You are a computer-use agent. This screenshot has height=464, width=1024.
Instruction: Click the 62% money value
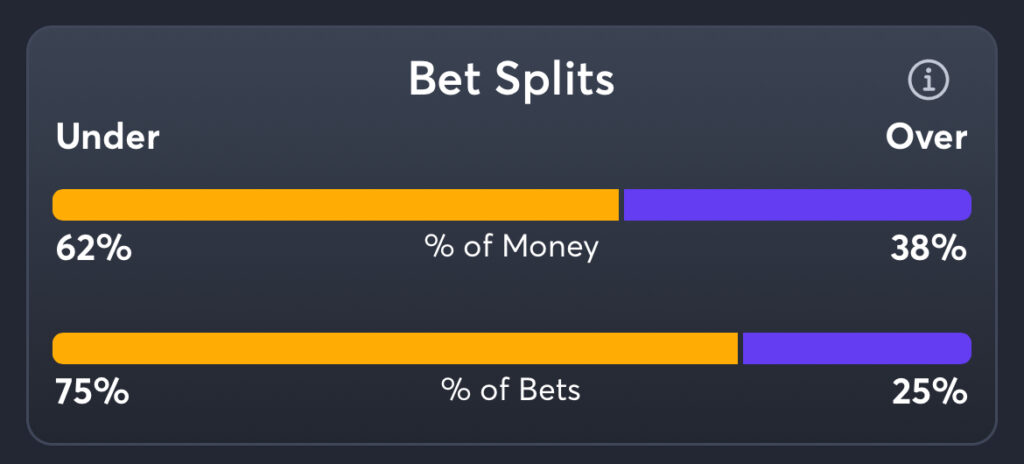tap(93, 248)
